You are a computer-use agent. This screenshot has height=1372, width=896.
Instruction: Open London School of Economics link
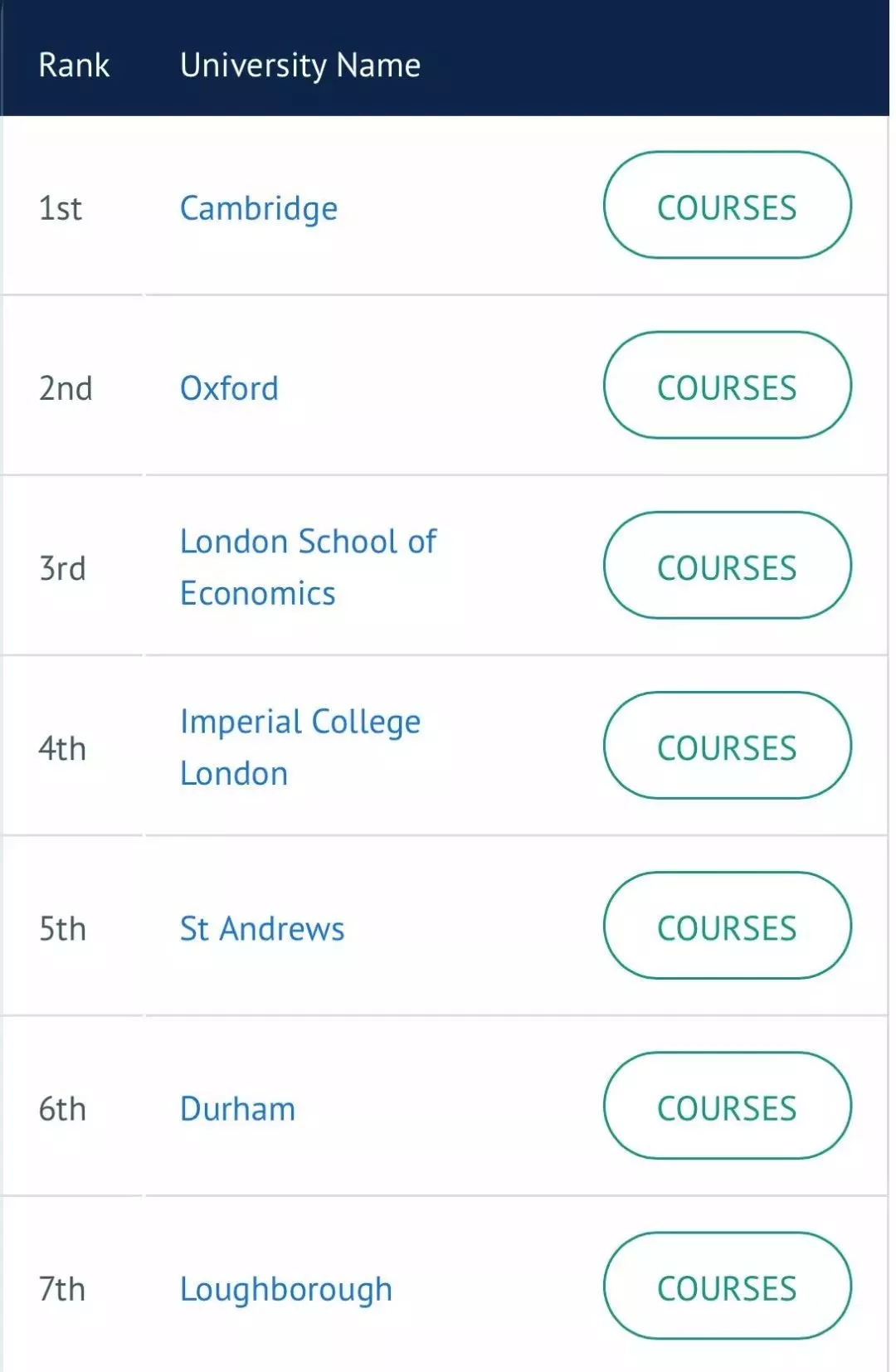pyautogui.click(x=308, y=567)
